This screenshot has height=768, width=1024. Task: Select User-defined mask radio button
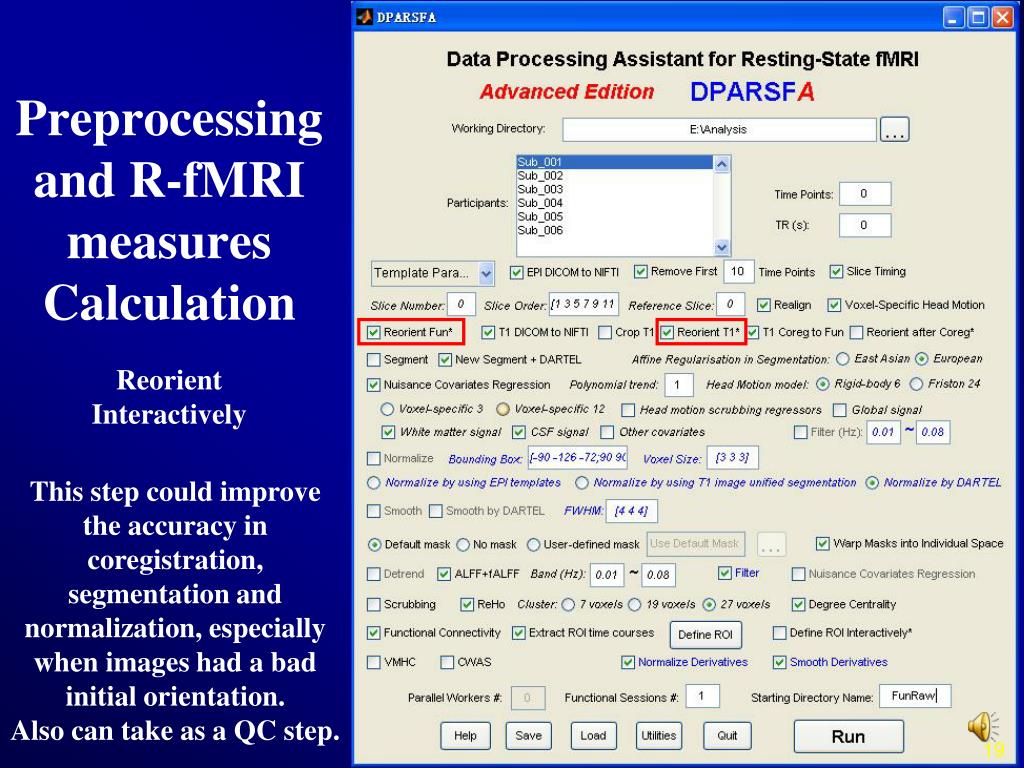click(x=534, y=545)
